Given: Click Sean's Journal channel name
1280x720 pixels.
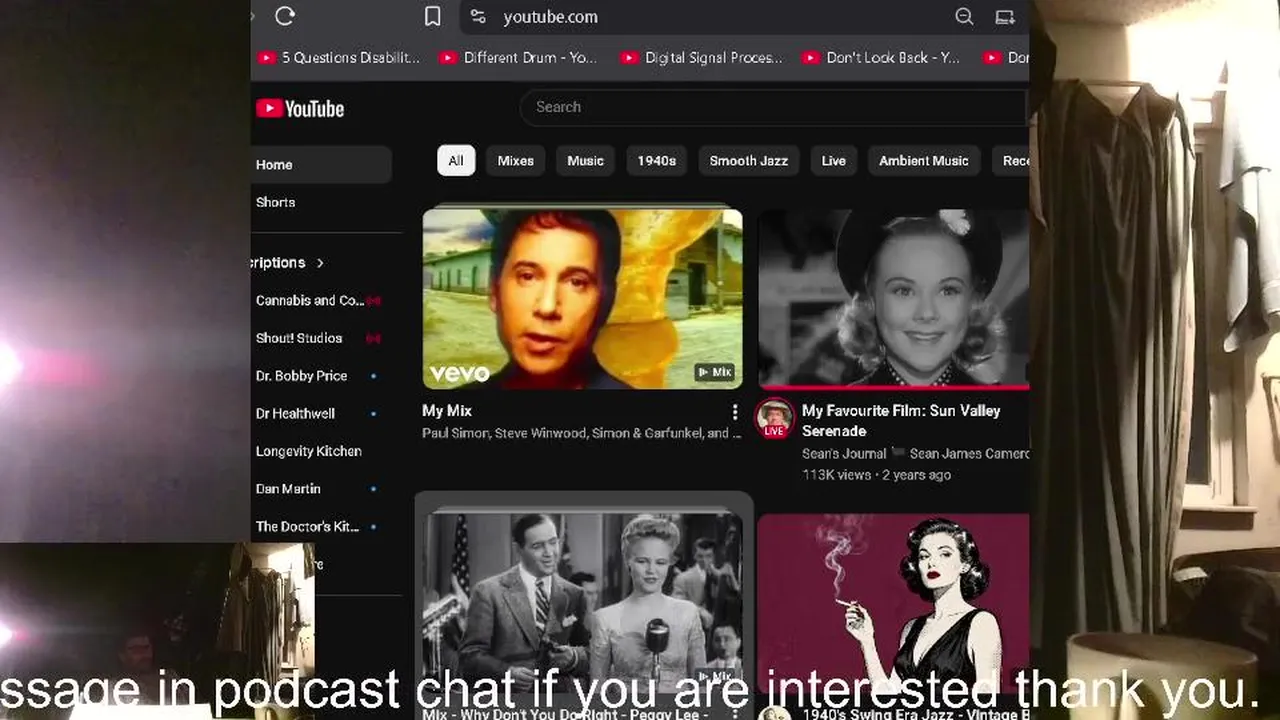Looking at the screenshot, I should pos(844,454).
